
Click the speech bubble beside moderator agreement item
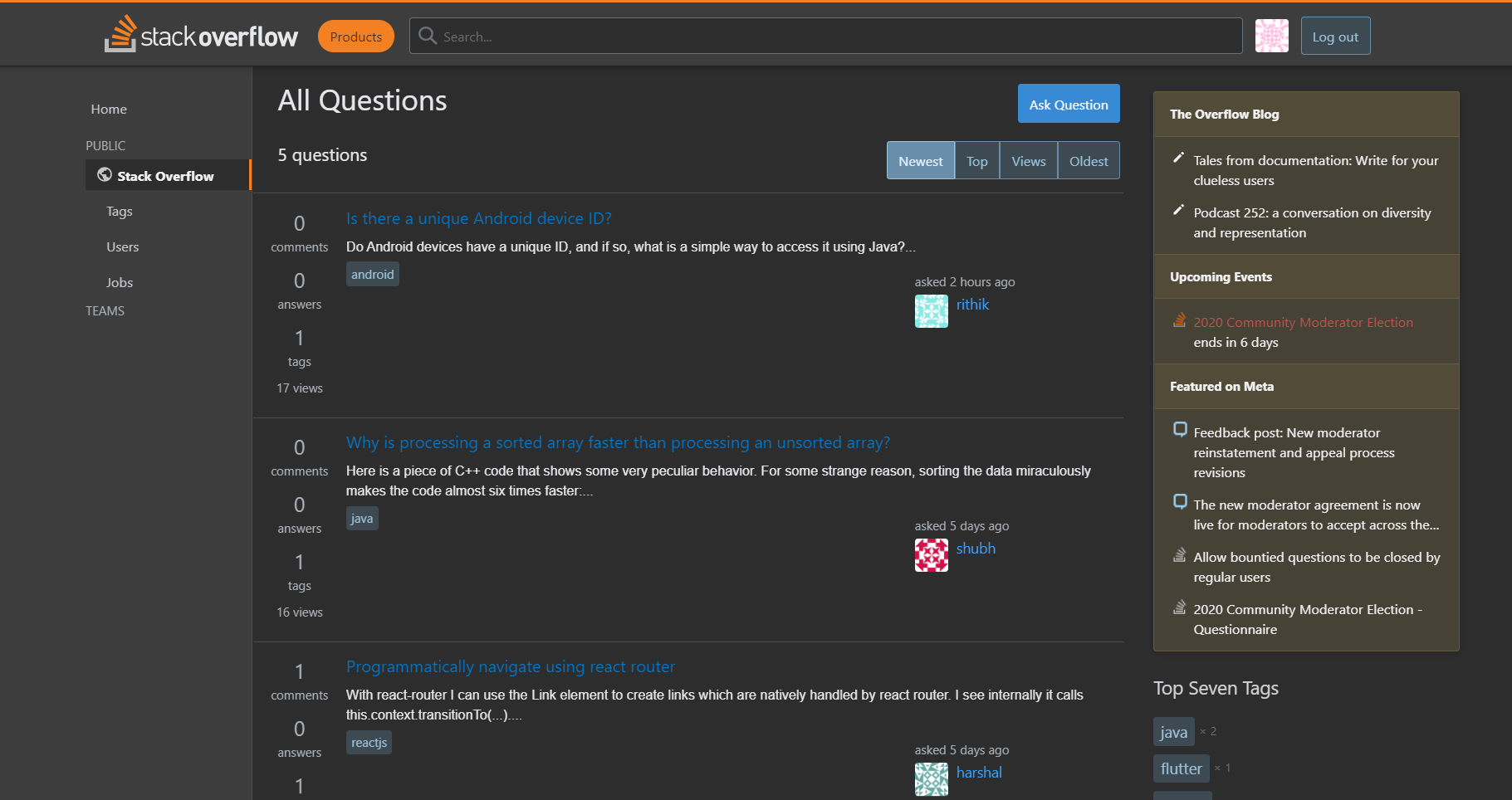[x=1180, y=502]
